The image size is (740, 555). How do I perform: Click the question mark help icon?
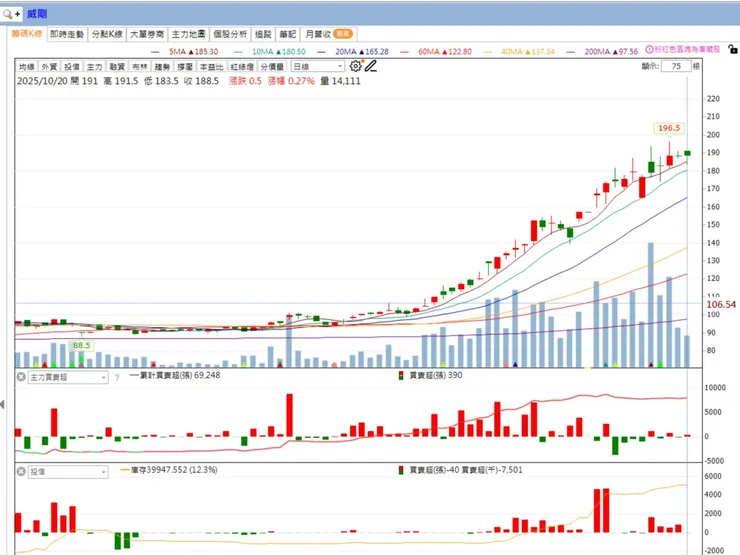pyautogui.click(x=117, y=378)
